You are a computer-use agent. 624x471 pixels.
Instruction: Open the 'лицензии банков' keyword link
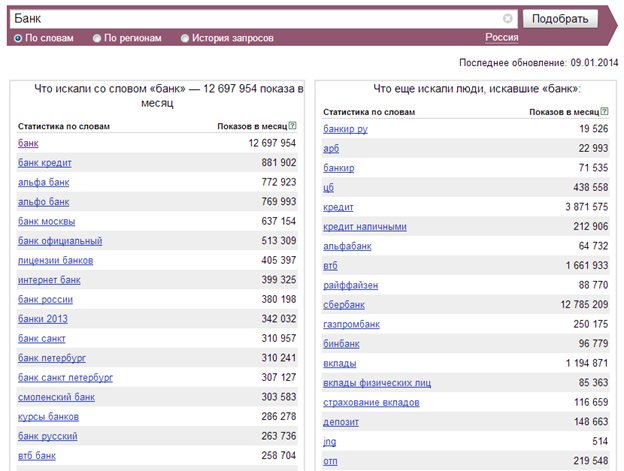tap(55, 260)
